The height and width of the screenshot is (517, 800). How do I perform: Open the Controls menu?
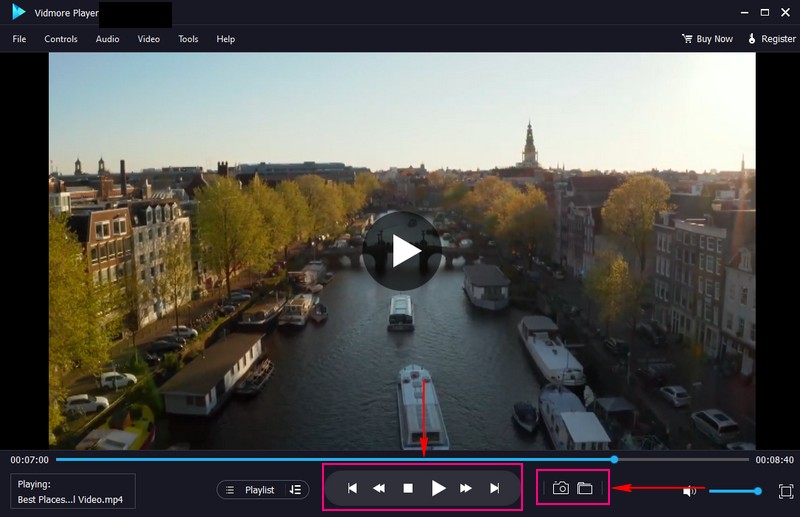click(61, 39)
